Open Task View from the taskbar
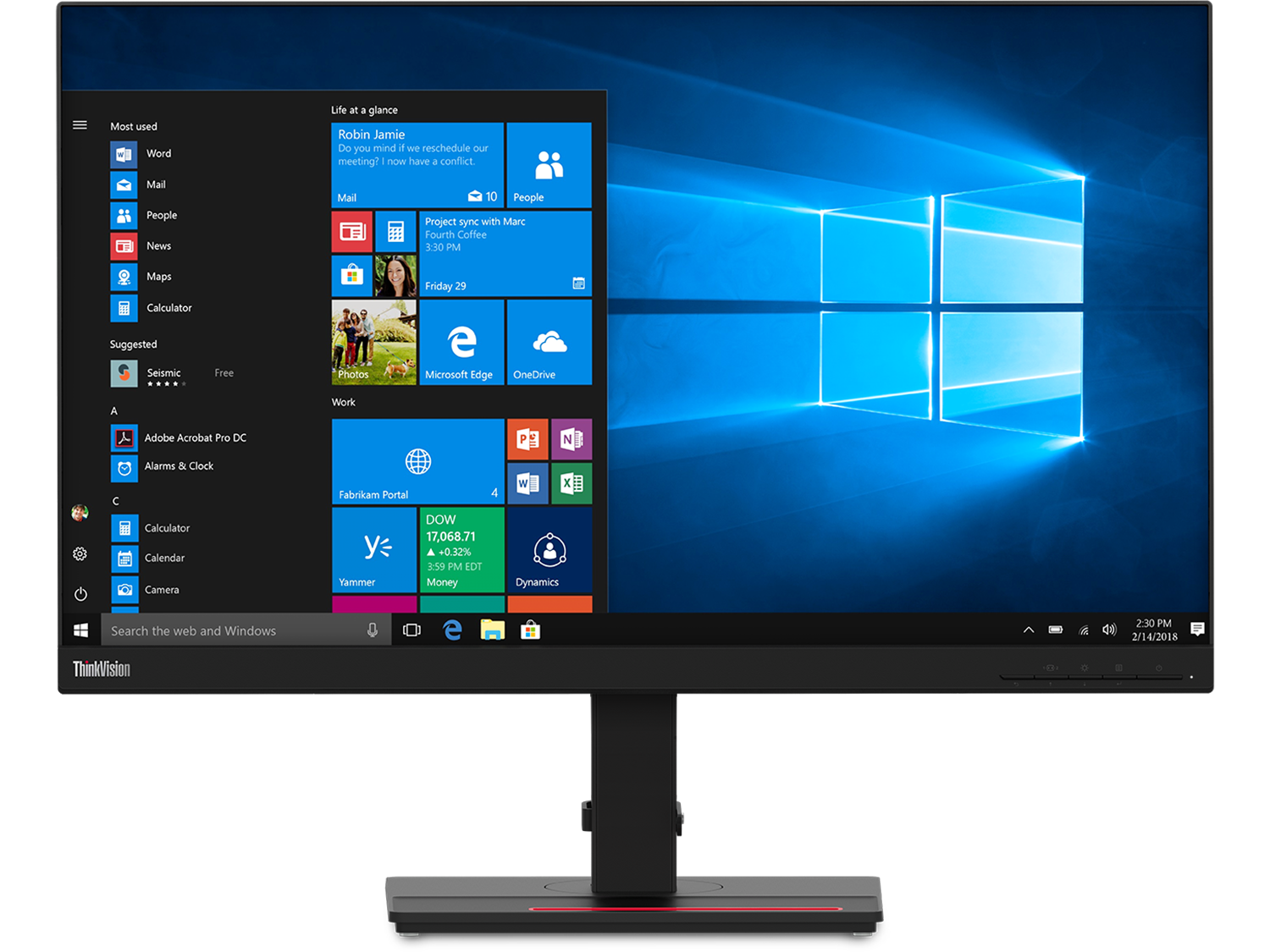 pos(412,630)
